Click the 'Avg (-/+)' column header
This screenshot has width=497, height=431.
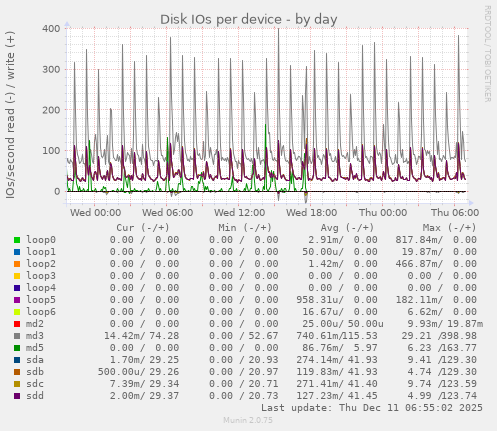point(347,228)
